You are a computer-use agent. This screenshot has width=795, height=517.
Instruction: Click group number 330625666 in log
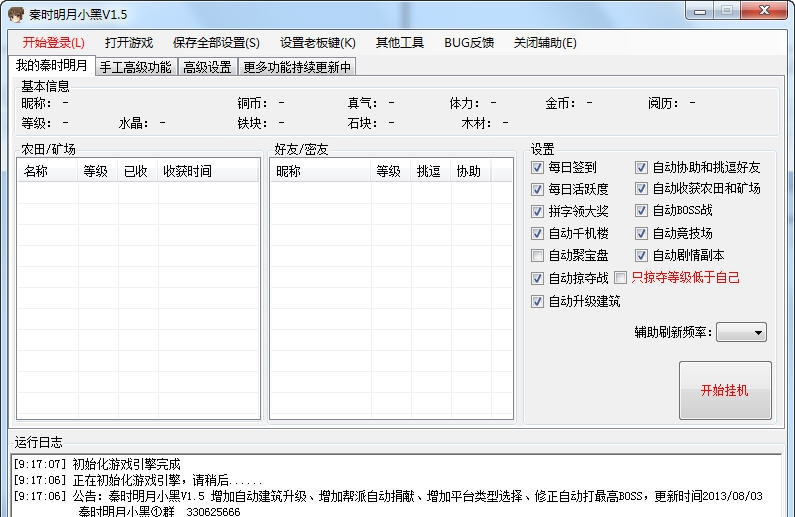[213, 511]
